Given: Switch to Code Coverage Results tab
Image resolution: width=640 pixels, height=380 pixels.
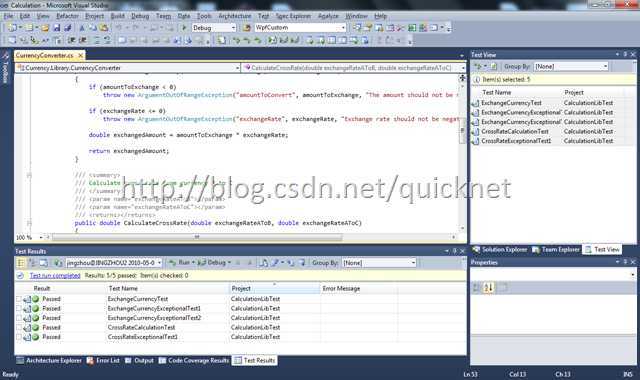Looking at the screenshot, I should pos(194,360).
